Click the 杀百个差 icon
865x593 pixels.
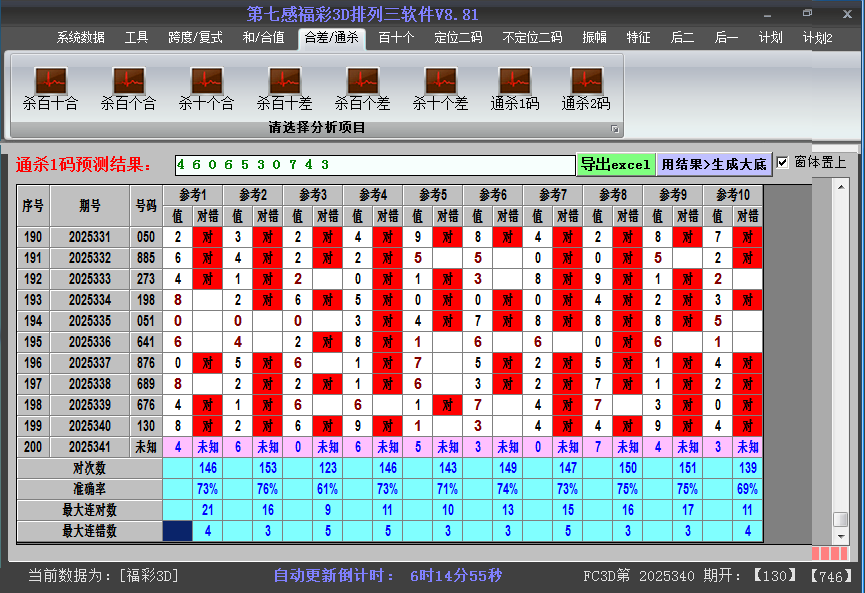tap(362, 81)
